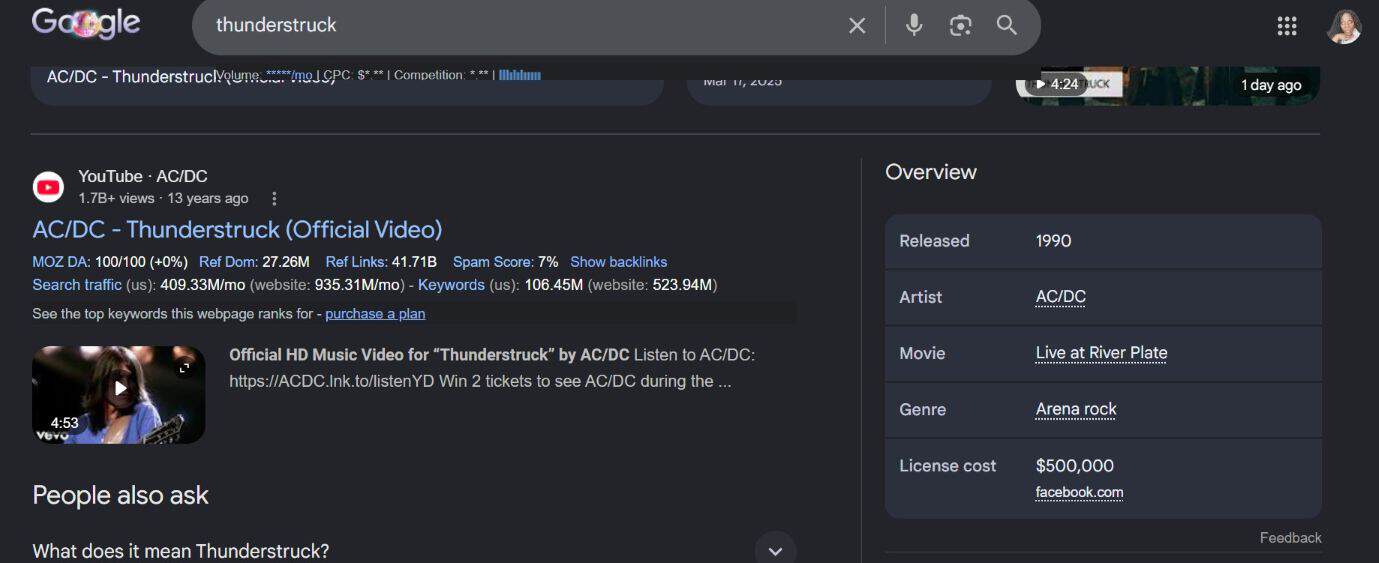The height and width of the screenshot is (563, 1379).
Task: Click the Ref Dom metric link
Action: [228, 262]
